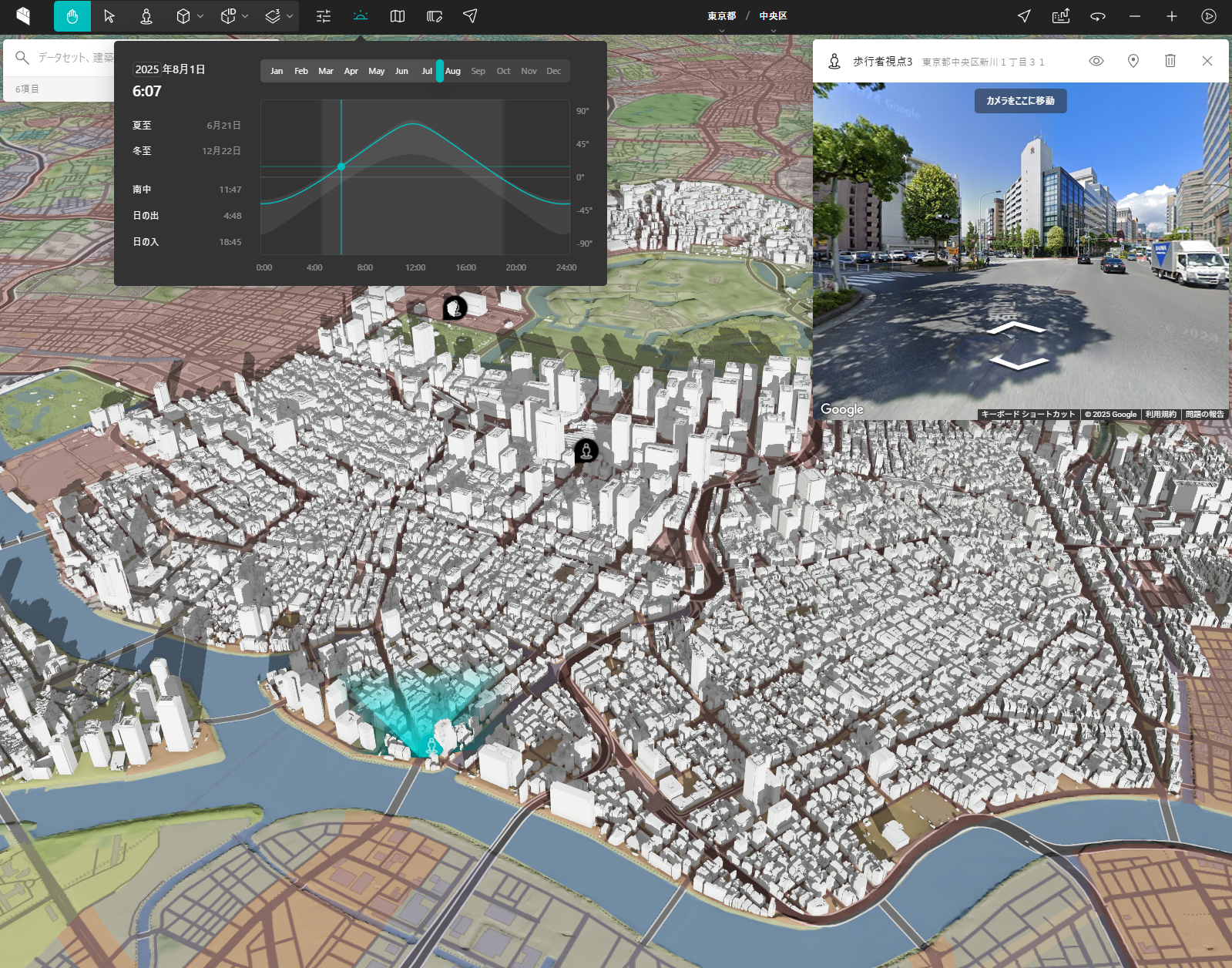Select Dec on month bar
1232x968 pixels.
click(554, 71)
